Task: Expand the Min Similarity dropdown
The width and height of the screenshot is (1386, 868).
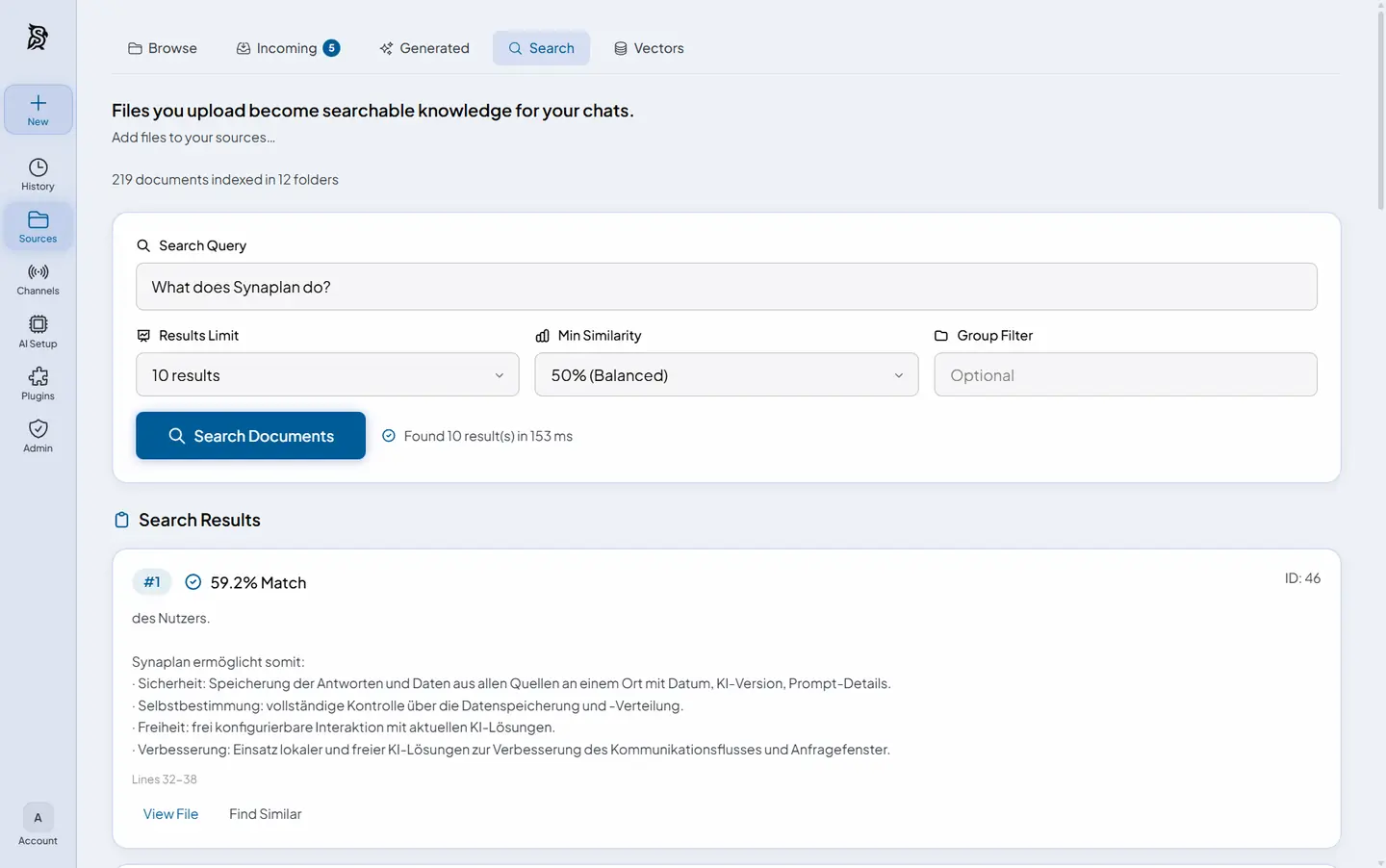Action: (727, 374)
